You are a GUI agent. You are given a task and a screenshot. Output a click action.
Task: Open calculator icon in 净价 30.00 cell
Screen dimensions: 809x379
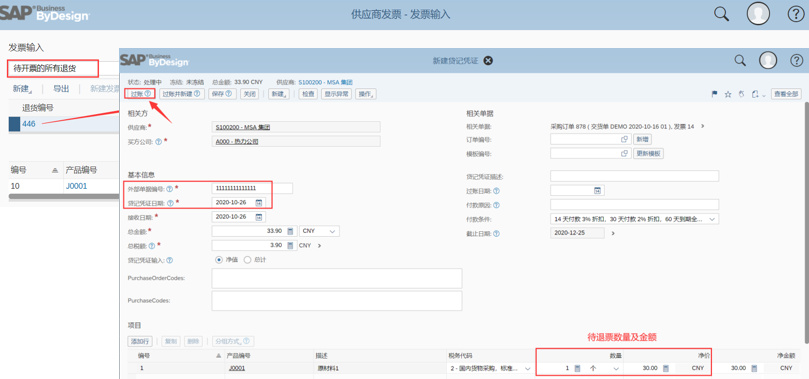(x=666, y=368)
